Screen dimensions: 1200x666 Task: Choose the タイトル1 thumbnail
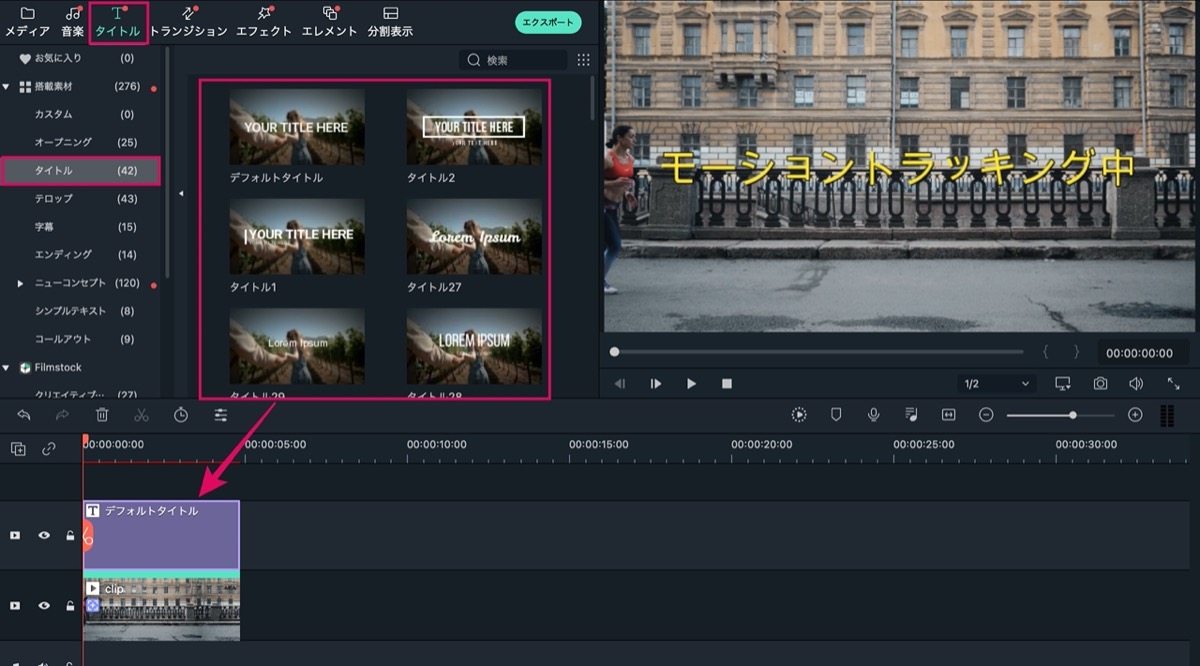click(x=297, y=237)
